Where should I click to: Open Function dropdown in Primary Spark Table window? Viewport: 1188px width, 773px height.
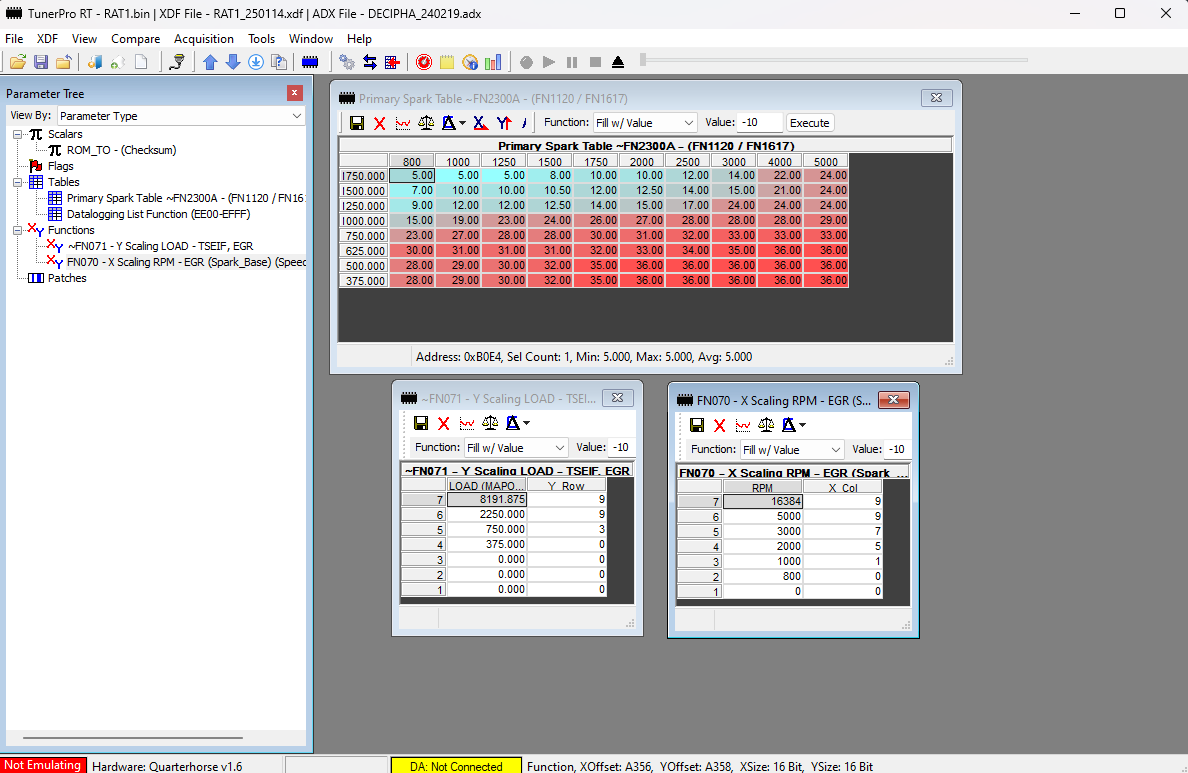[x=644, y=123]
